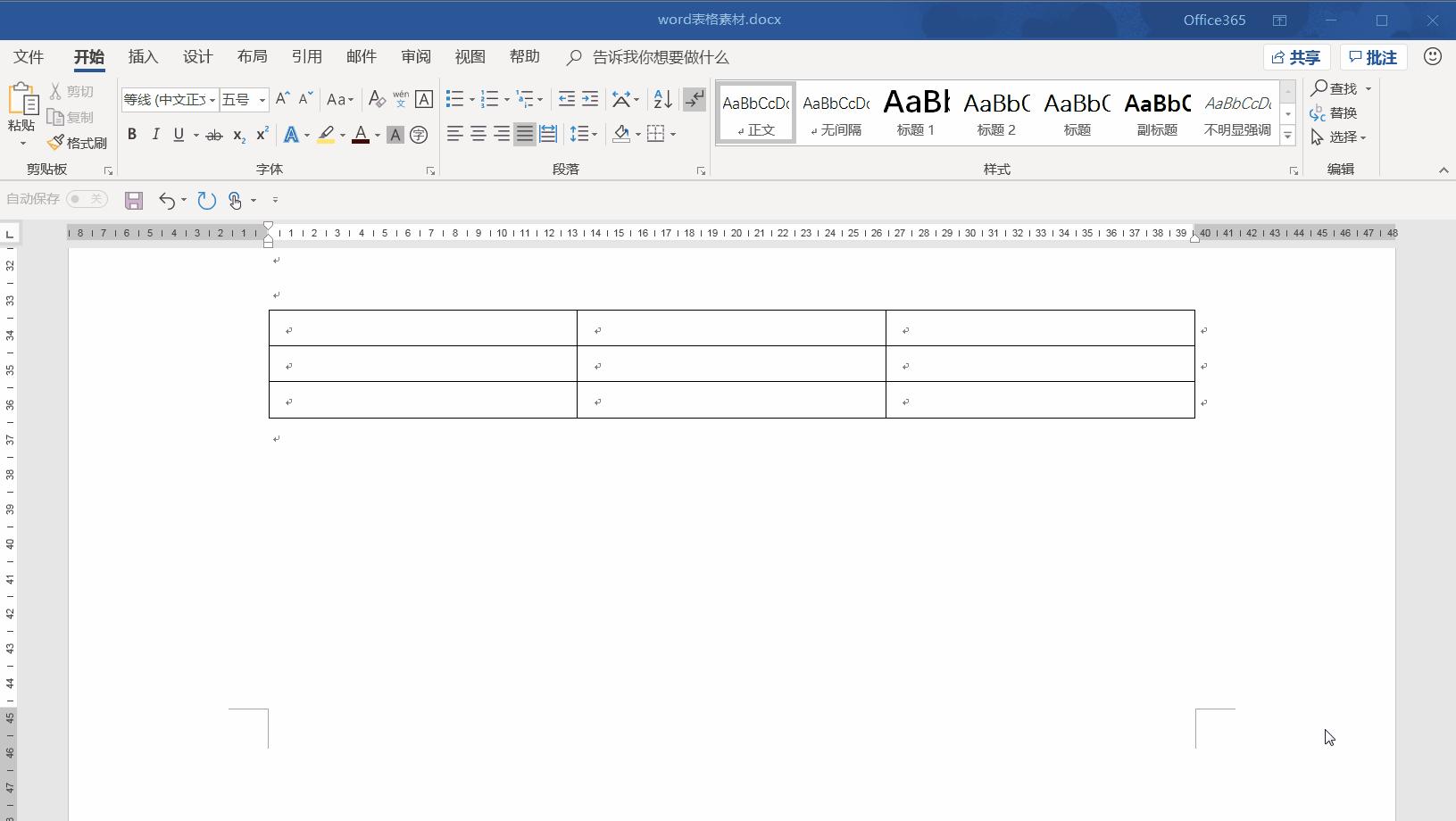Increase indent of the paragraph
Viewport: 1456px width, 821px height.
coord(590,99)
